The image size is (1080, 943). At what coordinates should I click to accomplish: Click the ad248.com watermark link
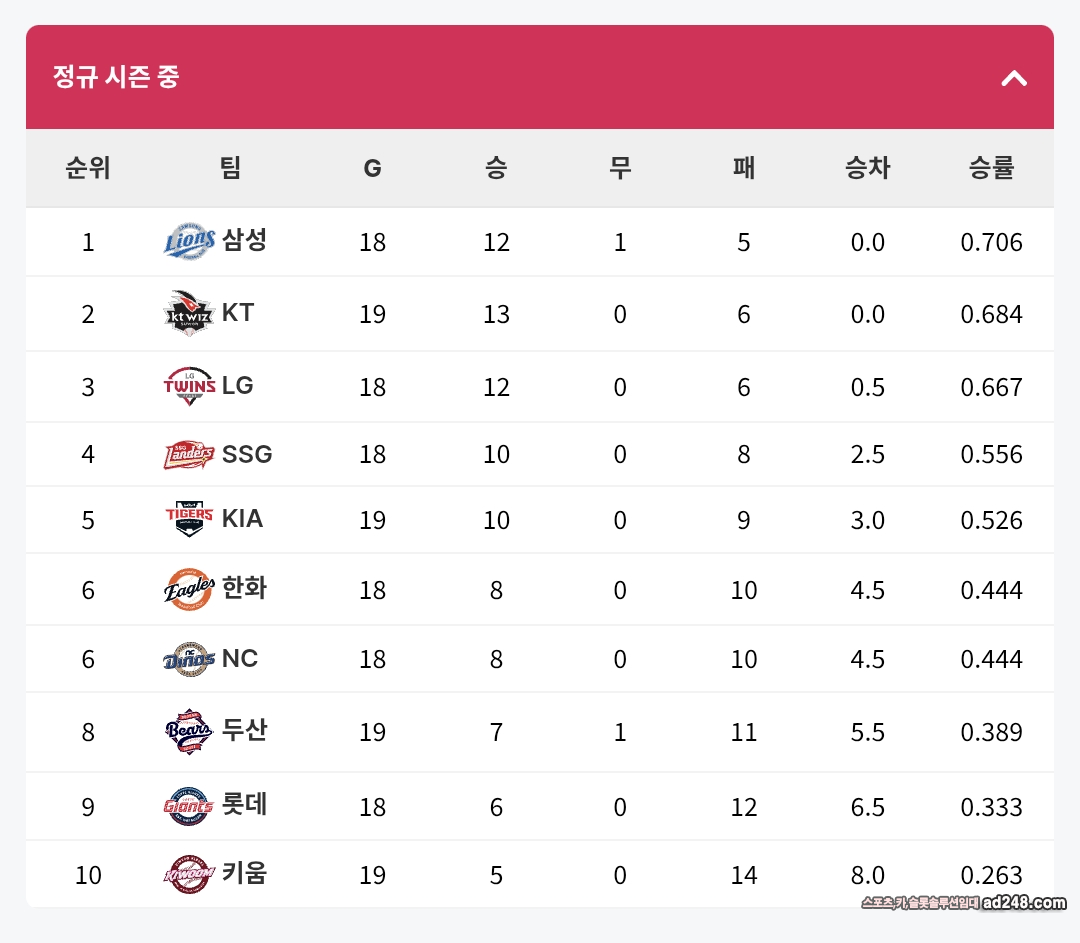point(1023,903)
